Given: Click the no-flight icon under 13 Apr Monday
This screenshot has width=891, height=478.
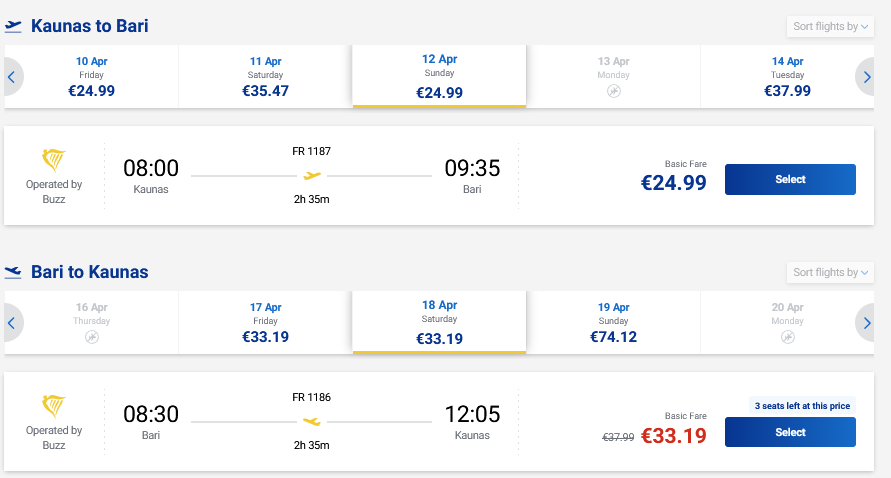Looking at the screenshot, I should click(613, 91).
